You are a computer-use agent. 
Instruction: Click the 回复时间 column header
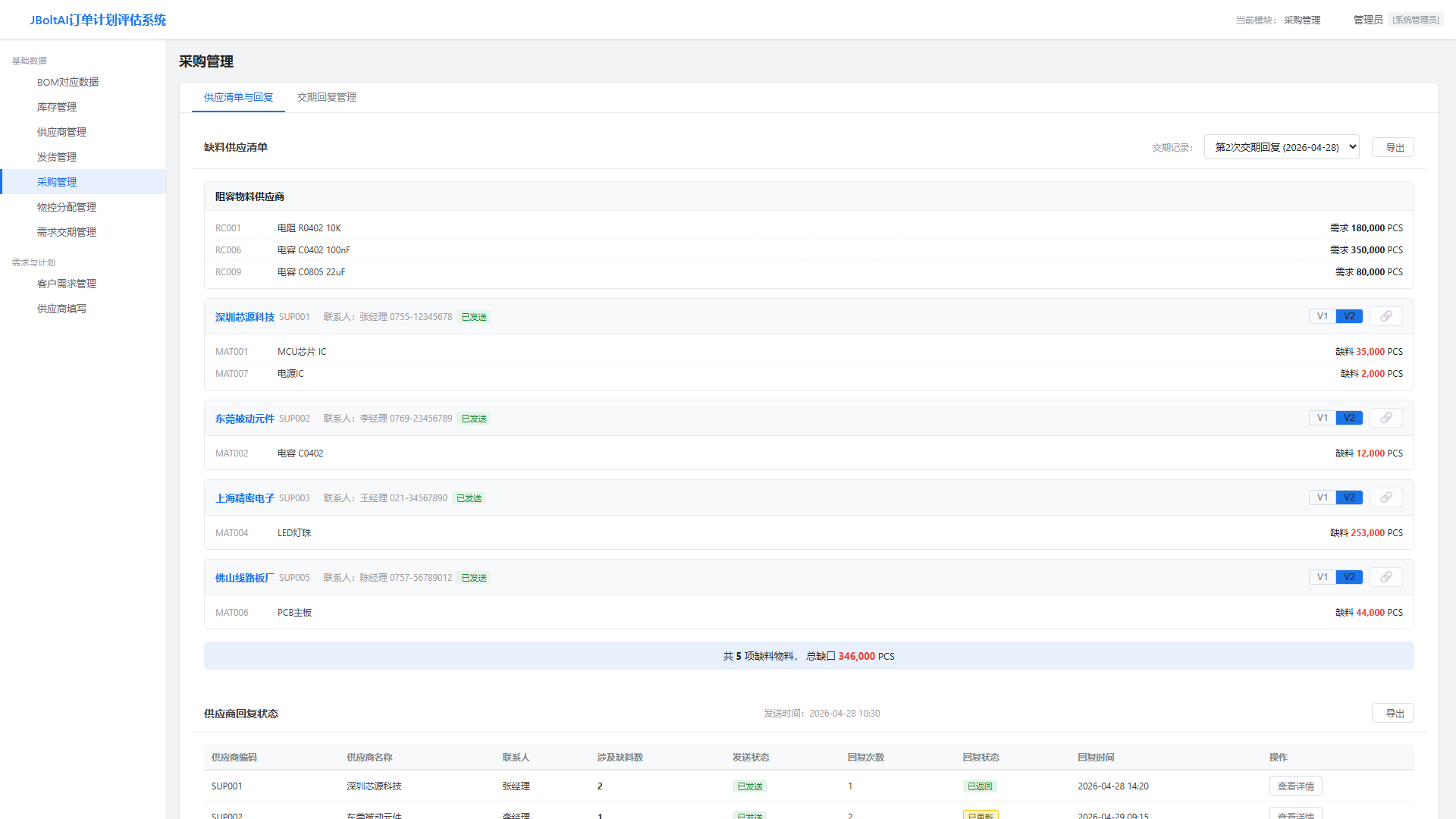pos(1096,758)
